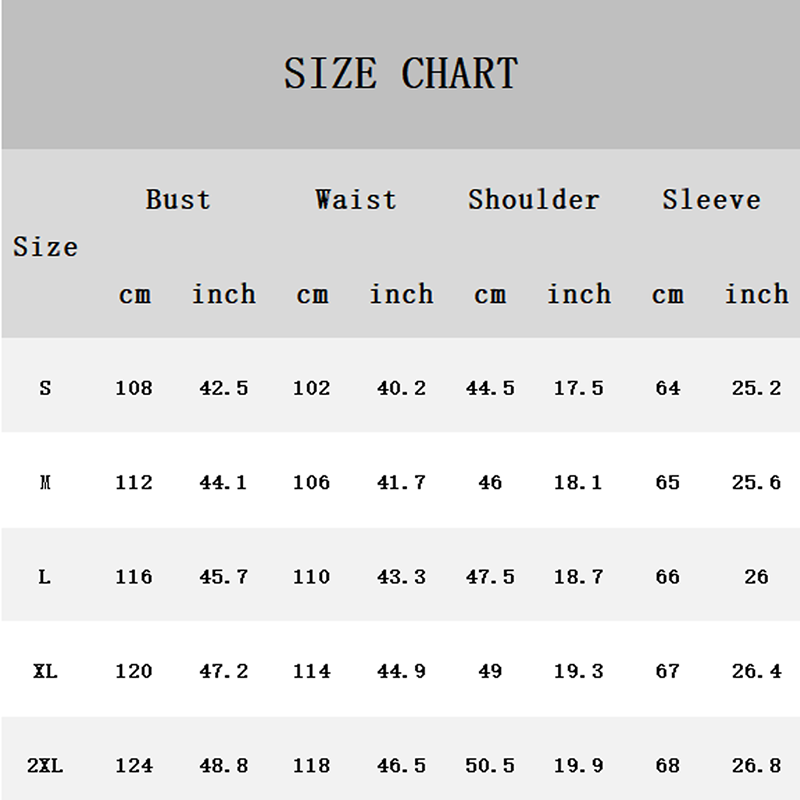Screen dimensions: 800x800
Task: Click the Sleeve column header
Action: [x=711, y=199]
